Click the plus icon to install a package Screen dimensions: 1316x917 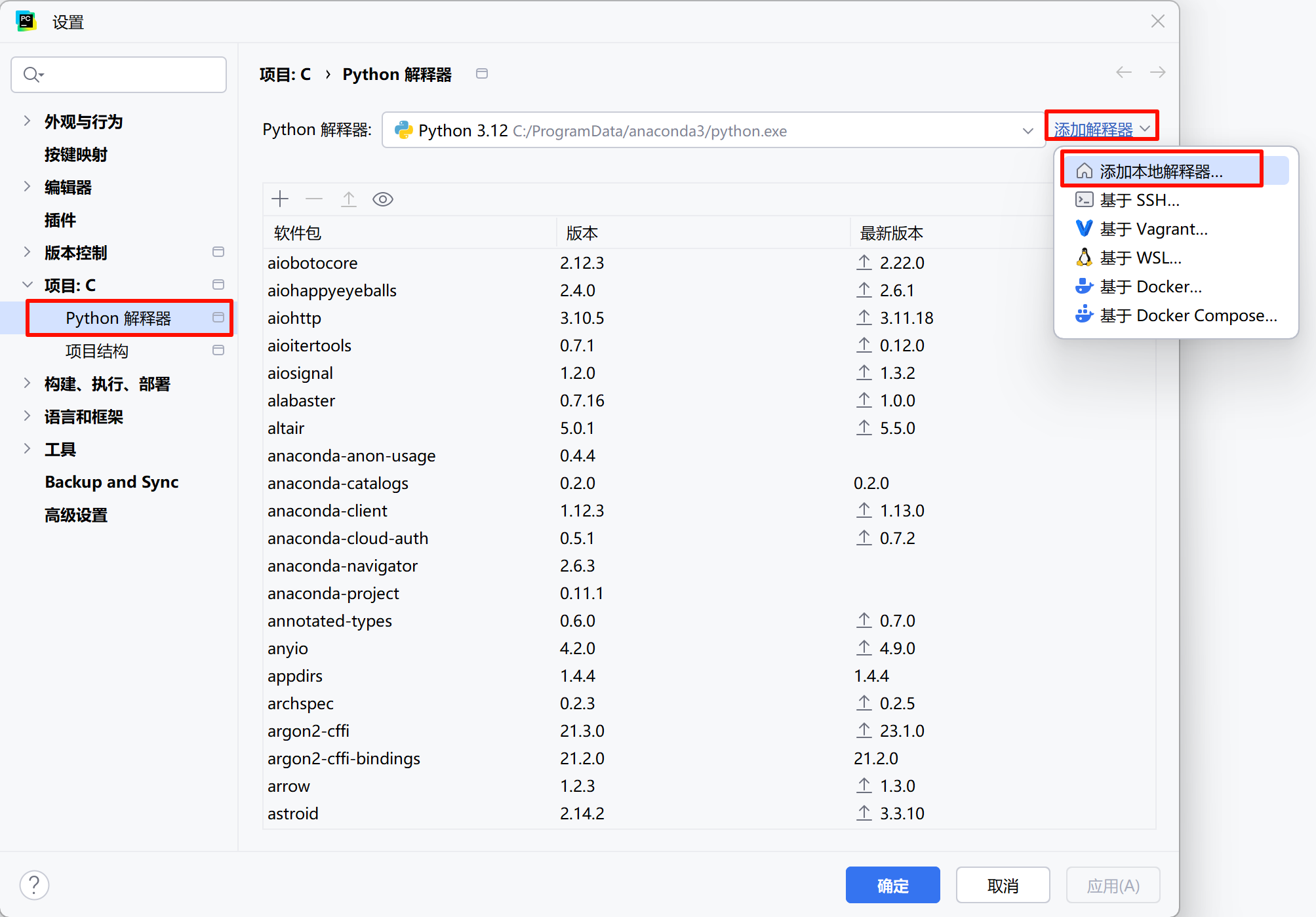(280, 199)
